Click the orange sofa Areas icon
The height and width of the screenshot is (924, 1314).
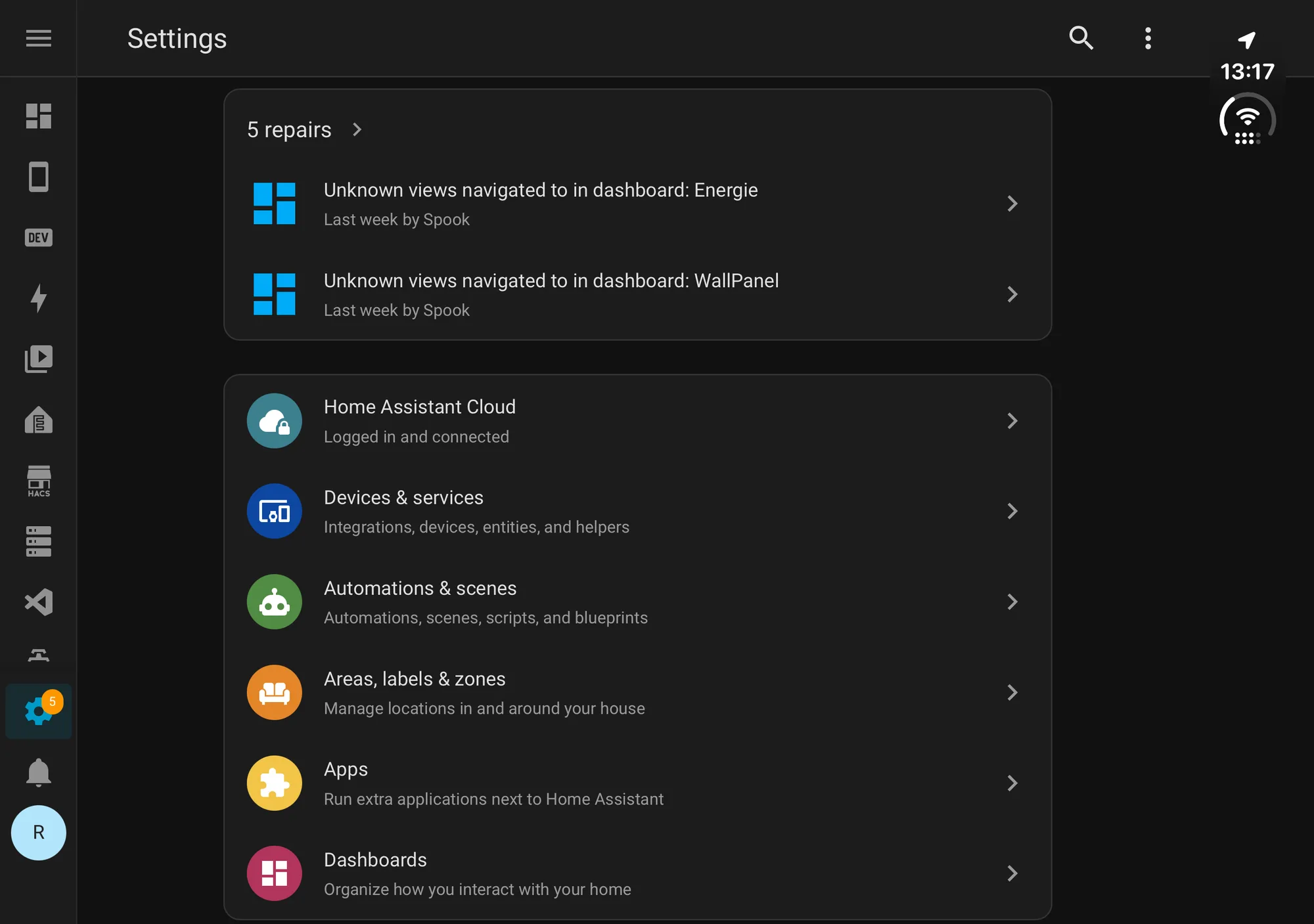[274, 692]
